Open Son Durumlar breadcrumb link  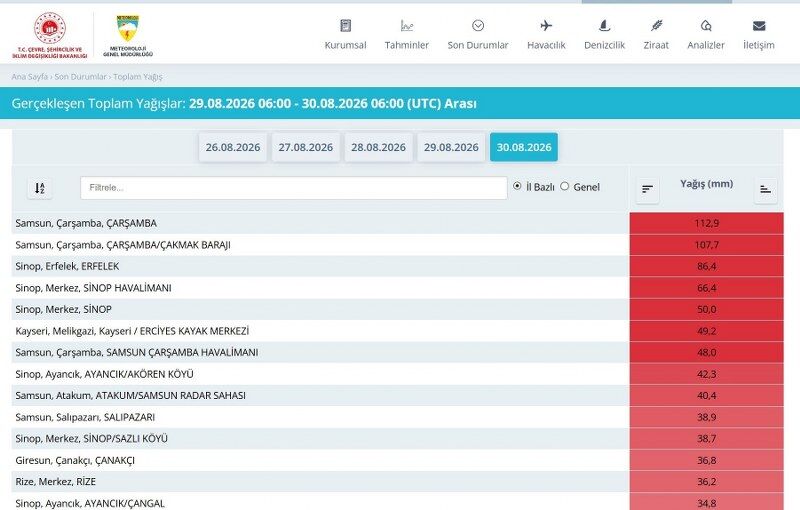coord(81,76)
